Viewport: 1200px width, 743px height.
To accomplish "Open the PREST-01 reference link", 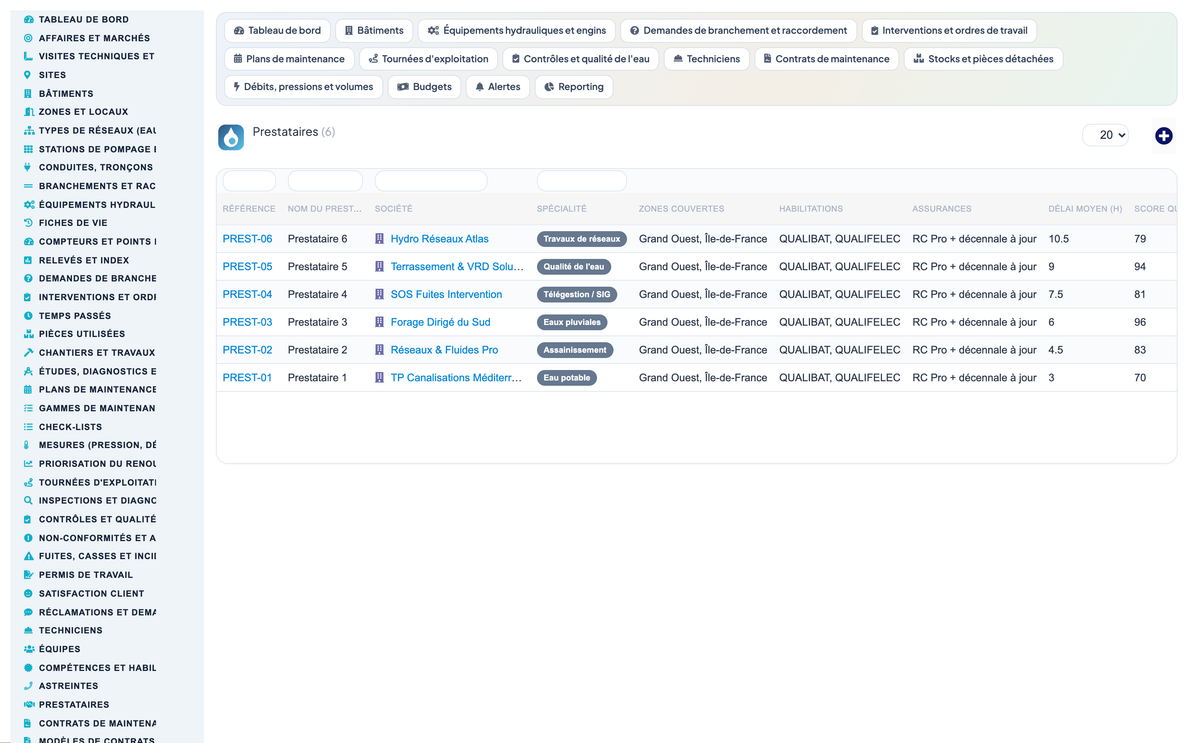I will [x=247, y=378].
